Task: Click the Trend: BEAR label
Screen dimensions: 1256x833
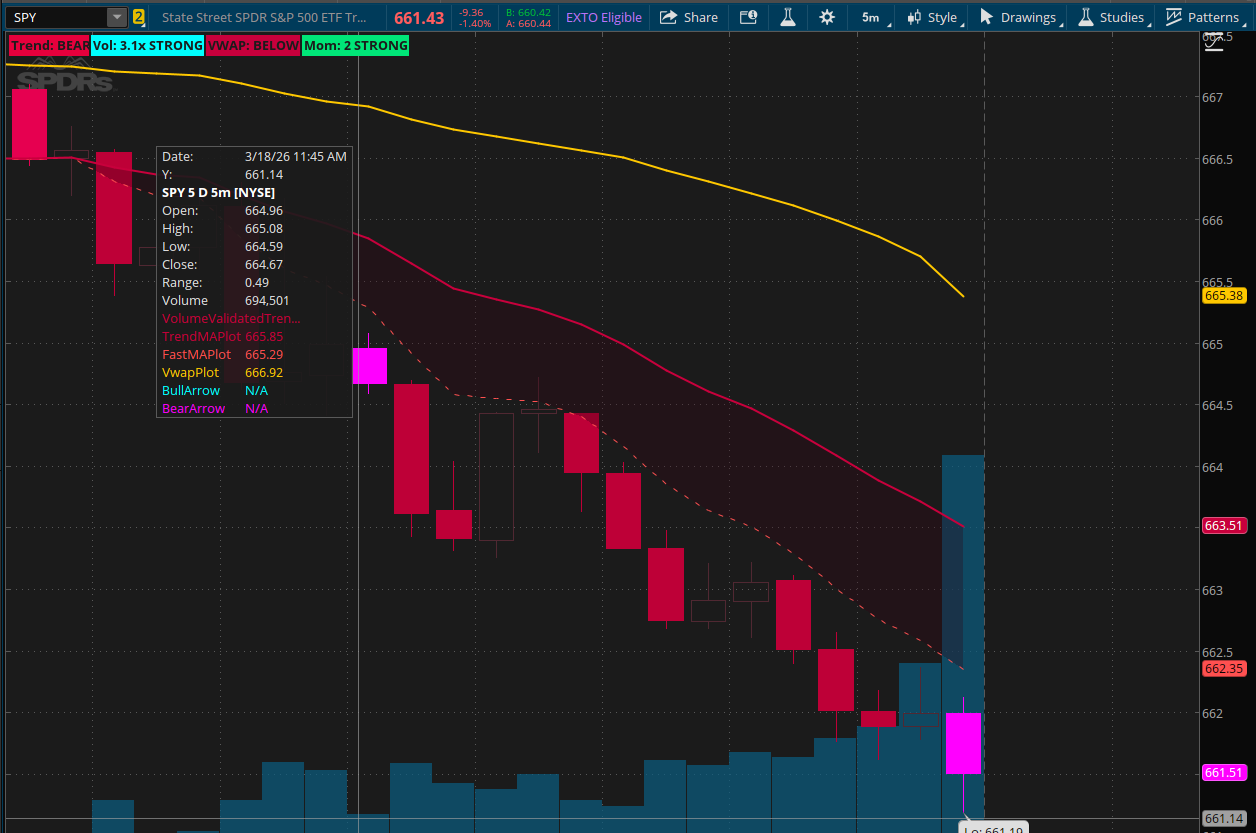Action: 49,45
